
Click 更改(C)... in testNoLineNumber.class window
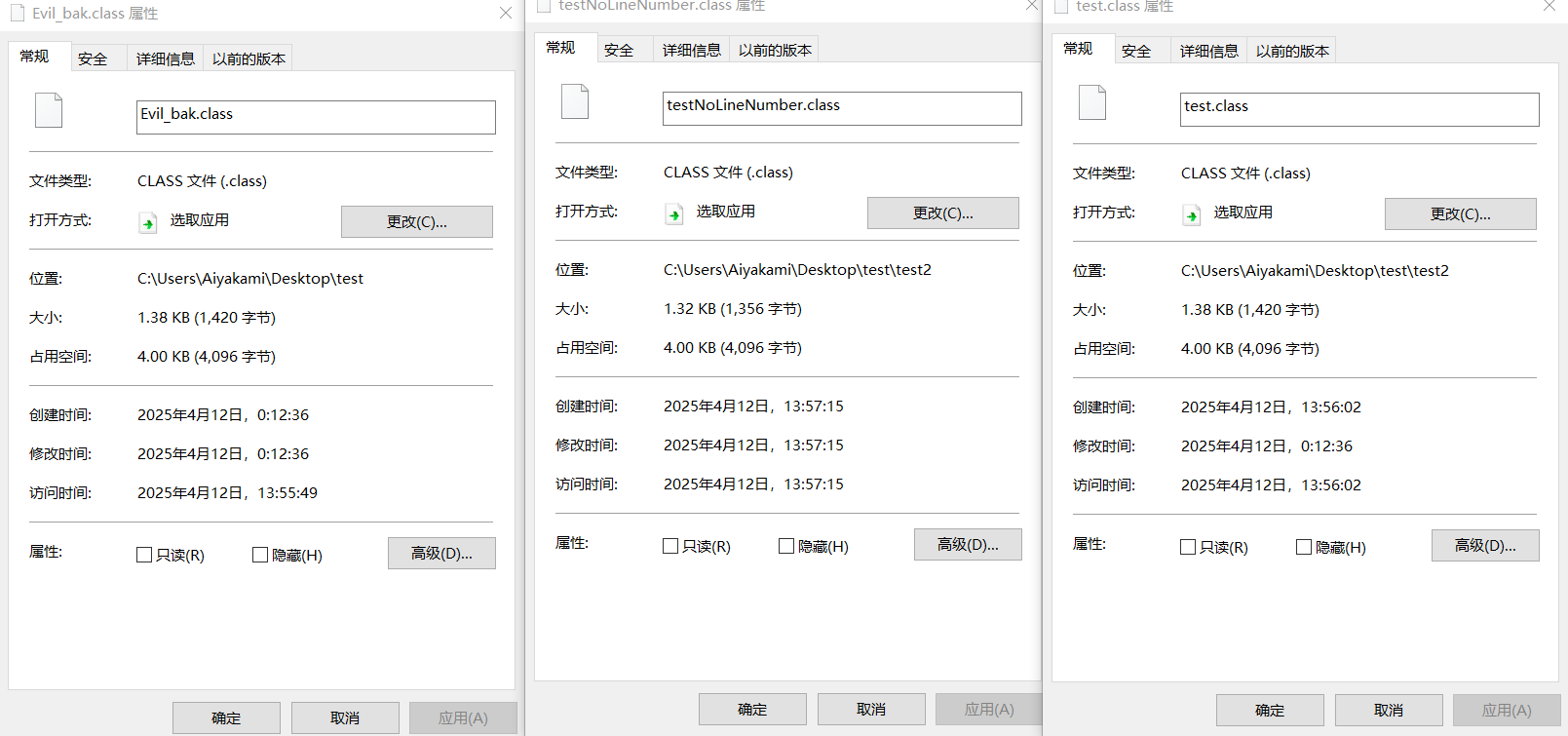pos(943,213)
